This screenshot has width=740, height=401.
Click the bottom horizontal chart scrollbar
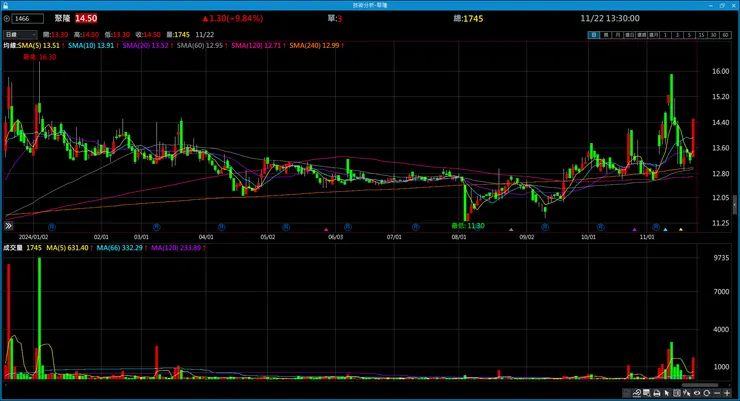tap(700, 385)
